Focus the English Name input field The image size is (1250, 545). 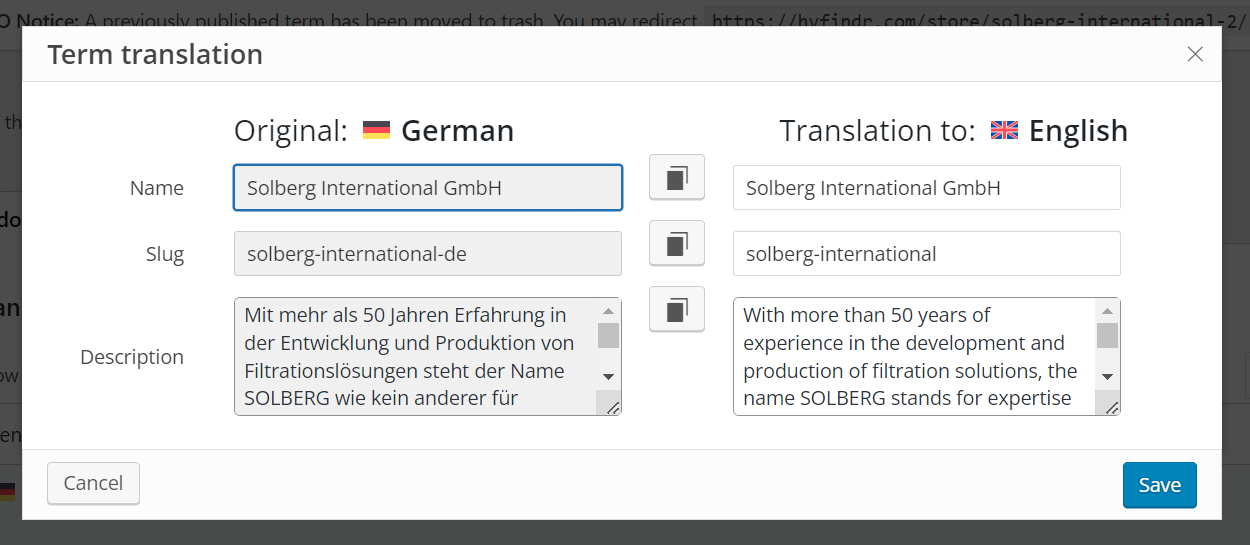coord(927,188)
